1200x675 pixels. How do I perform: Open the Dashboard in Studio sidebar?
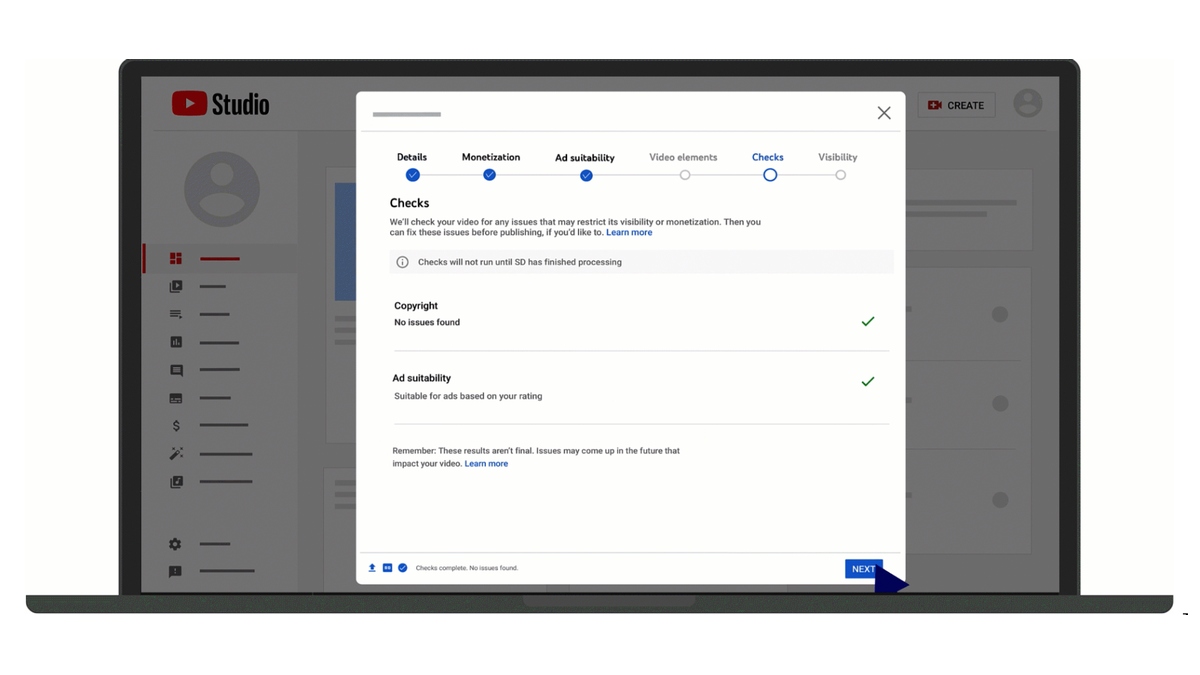(x=176, y=257)
